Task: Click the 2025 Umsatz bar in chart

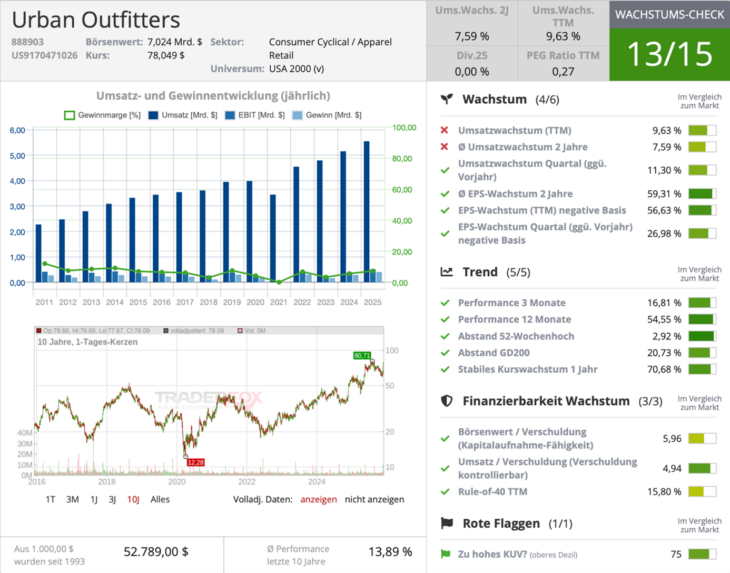Action: [x=367, y=211]
